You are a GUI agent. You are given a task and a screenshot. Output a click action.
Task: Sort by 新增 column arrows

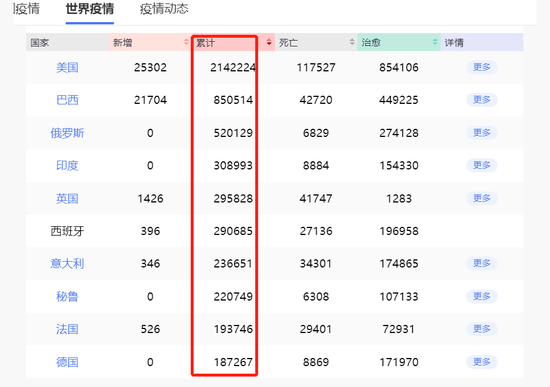coord(186,42)
